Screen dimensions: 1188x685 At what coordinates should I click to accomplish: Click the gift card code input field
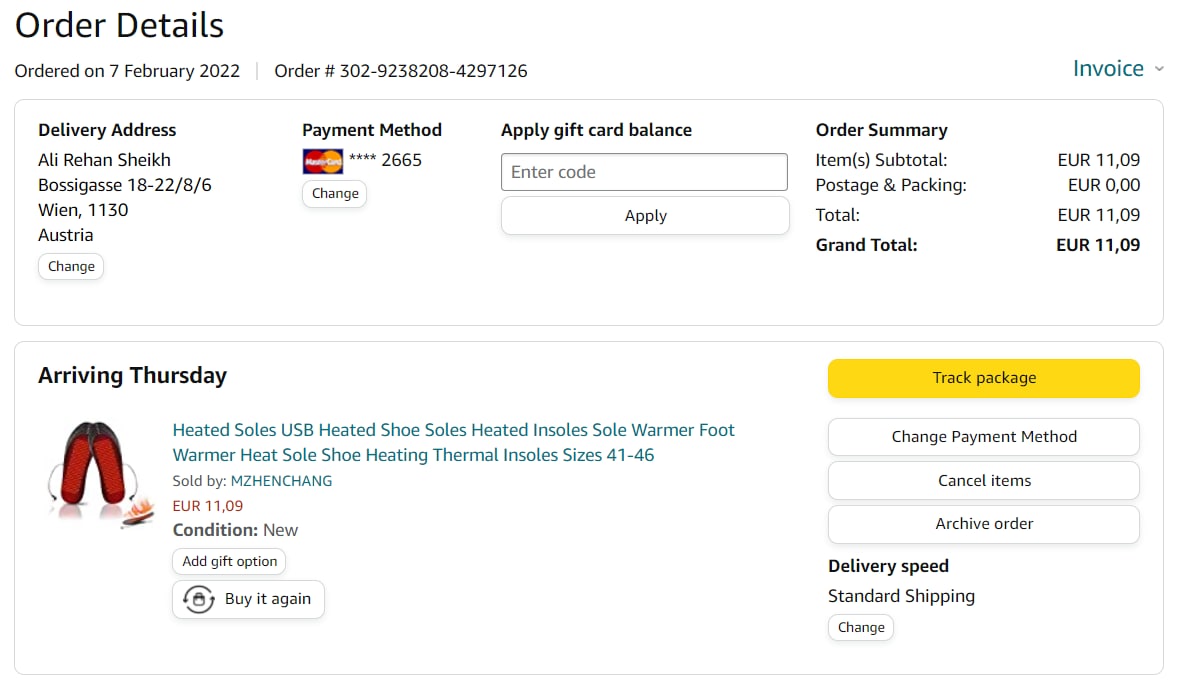644,172
